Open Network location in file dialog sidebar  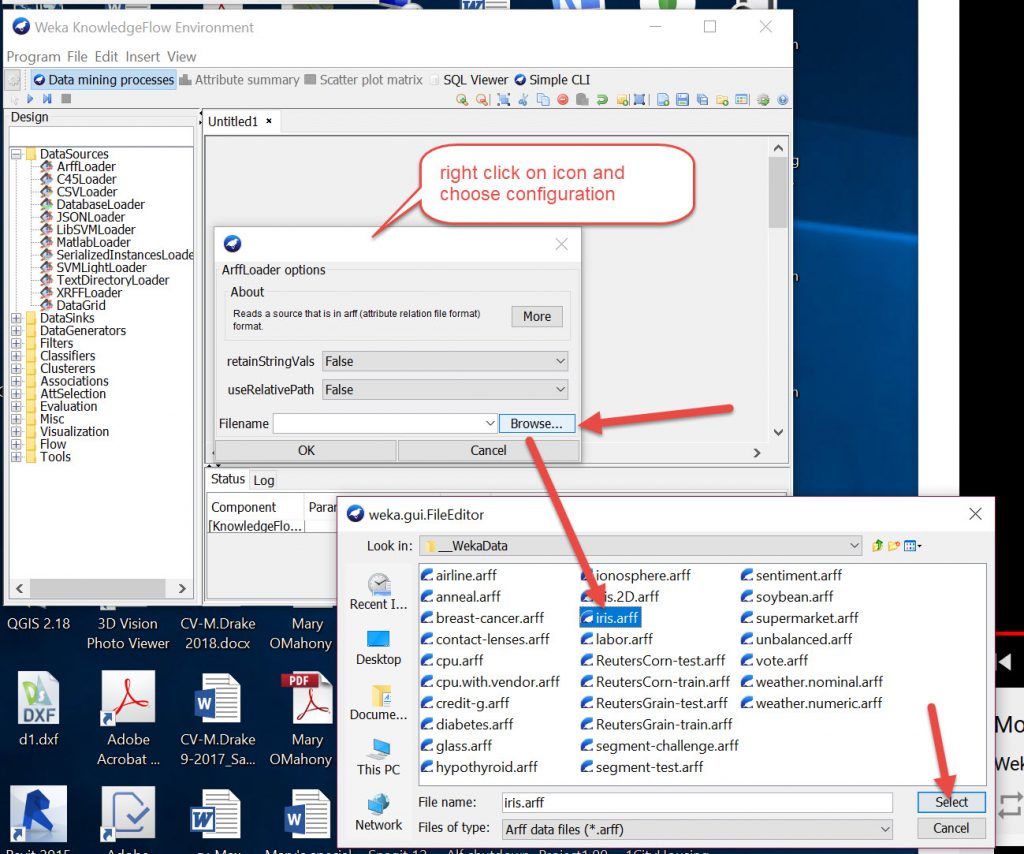[x=378, y=812]
